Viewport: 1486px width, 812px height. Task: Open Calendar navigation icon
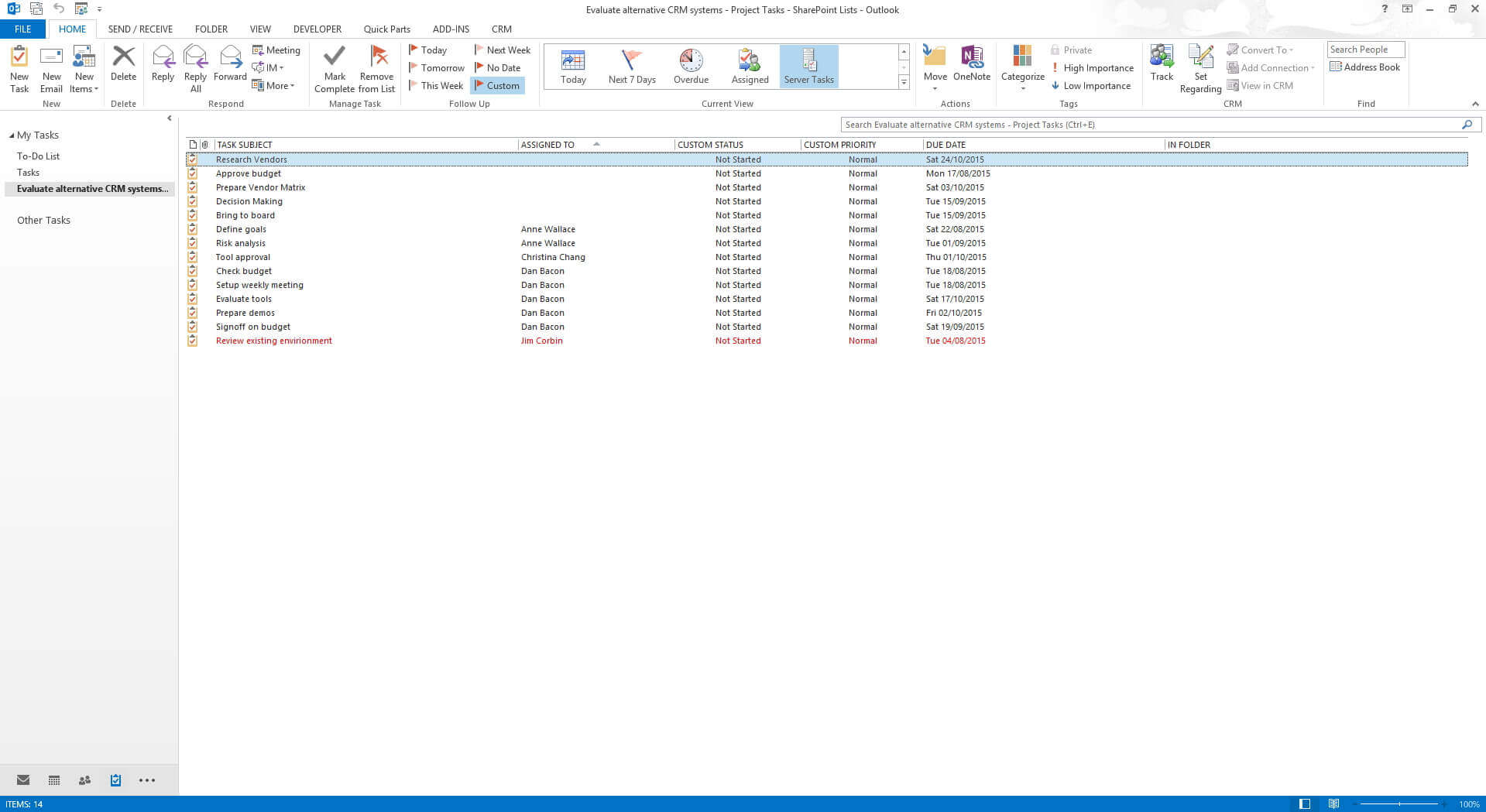pyautogui.click(x=54, y=780)
